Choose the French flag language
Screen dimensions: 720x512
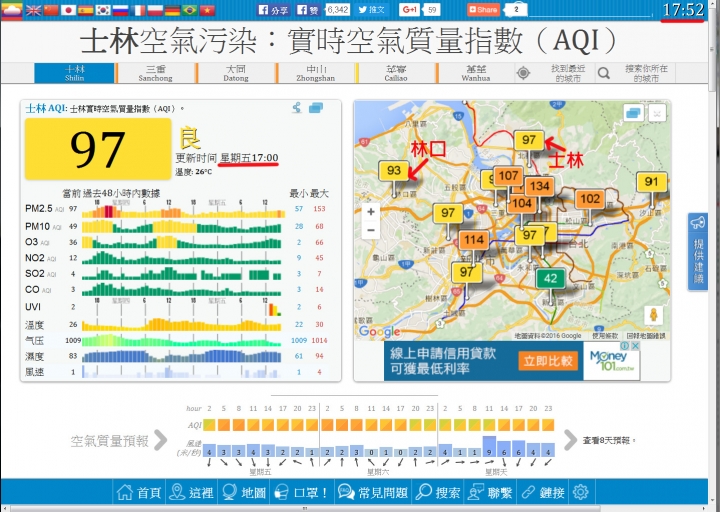[x=138, y=10]
